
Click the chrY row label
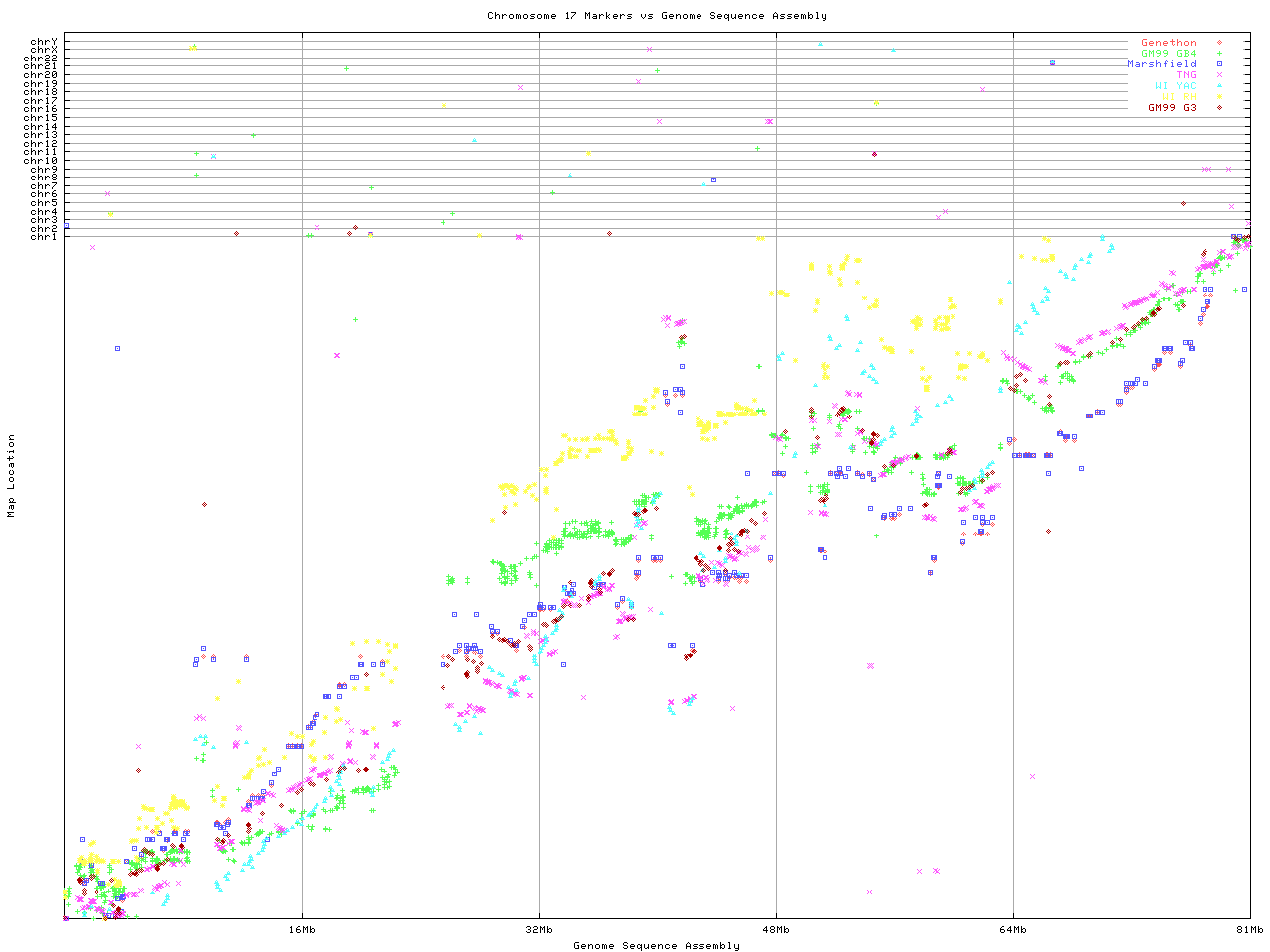pos(44,42)
